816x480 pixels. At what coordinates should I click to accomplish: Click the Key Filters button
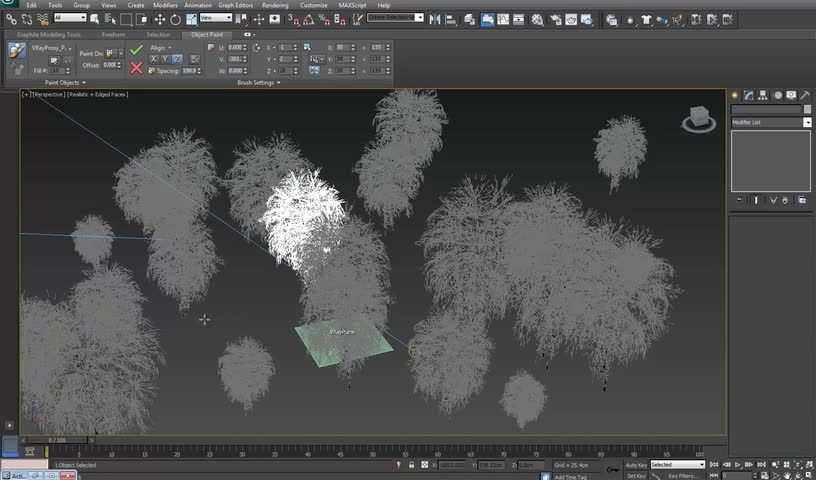685,476
